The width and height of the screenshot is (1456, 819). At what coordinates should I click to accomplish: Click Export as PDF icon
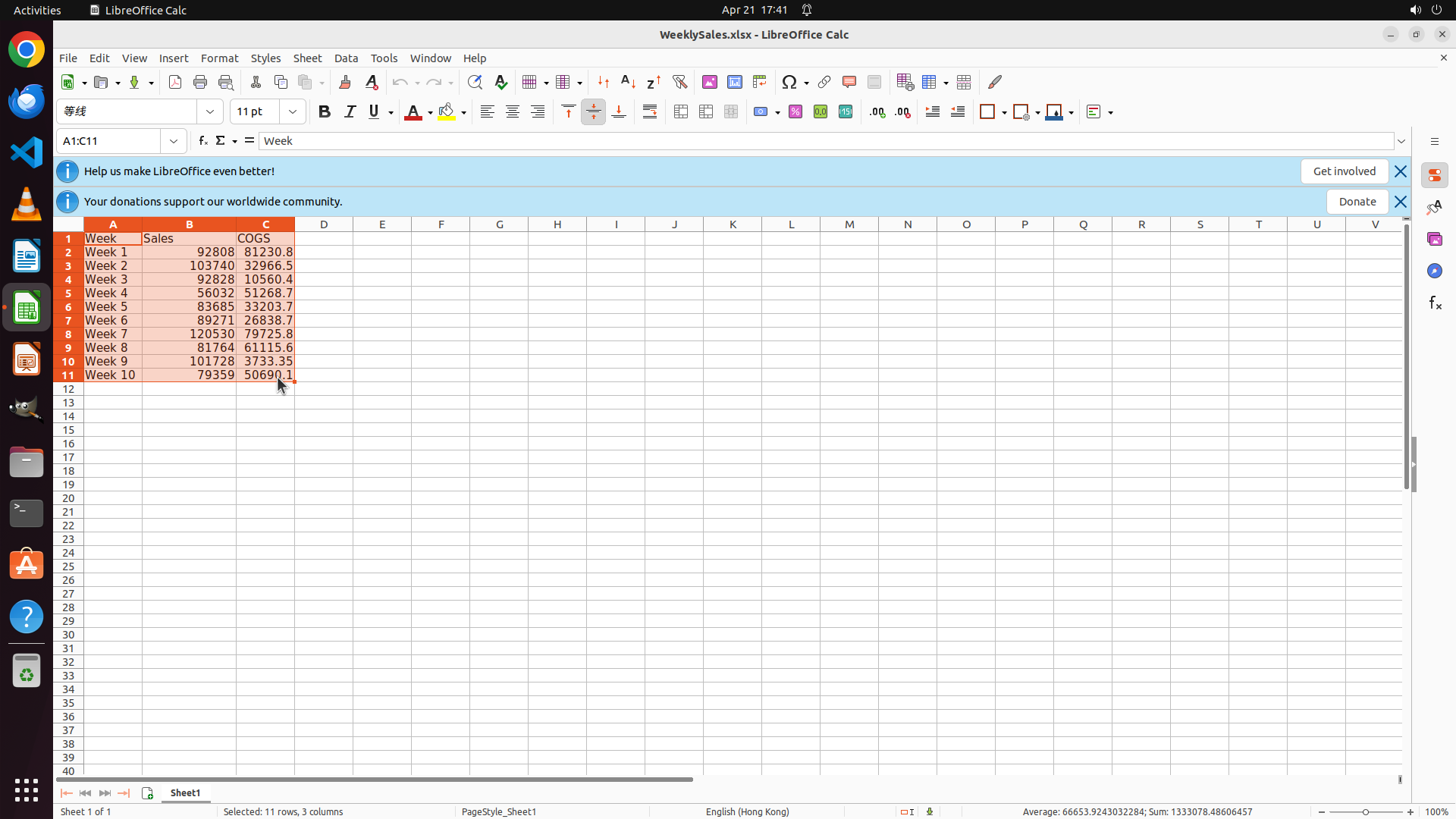(x=175, y=82)
